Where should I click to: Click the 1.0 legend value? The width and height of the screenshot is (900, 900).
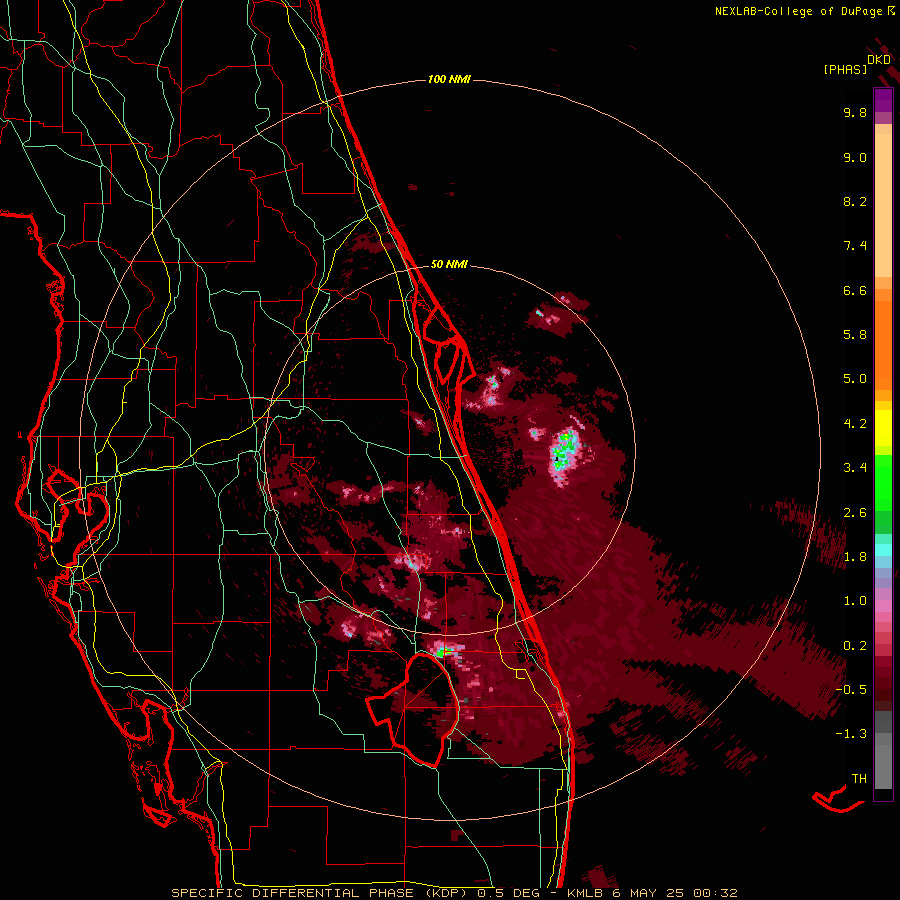point(855,601)
